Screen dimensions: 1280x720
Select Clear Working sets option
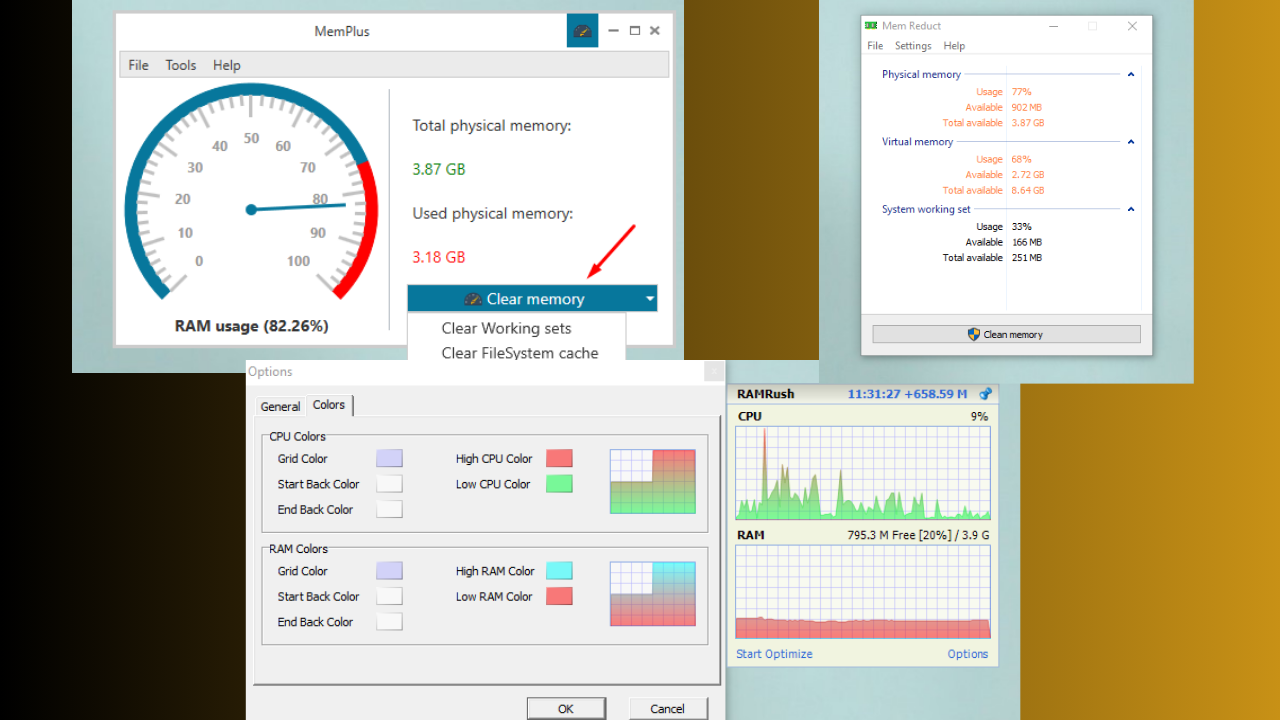point(506,328)
